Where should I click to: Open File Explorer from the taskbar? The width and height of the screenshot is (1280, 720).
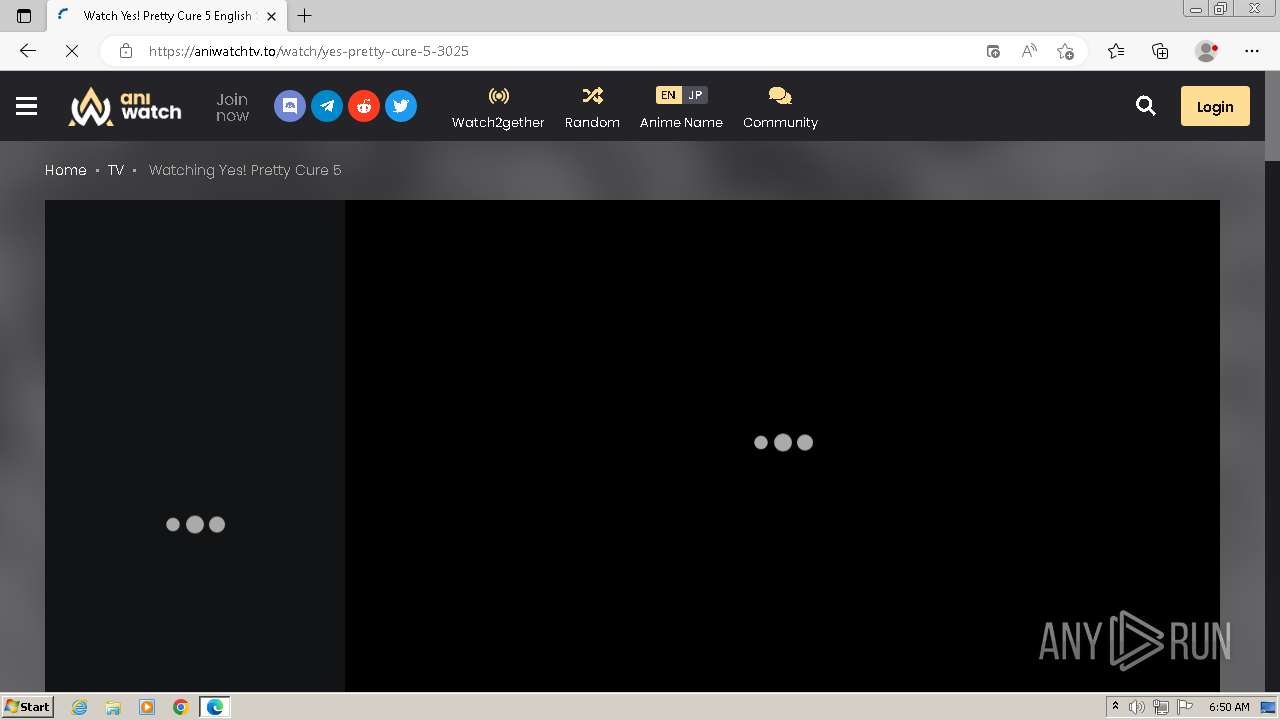[113, 707]
